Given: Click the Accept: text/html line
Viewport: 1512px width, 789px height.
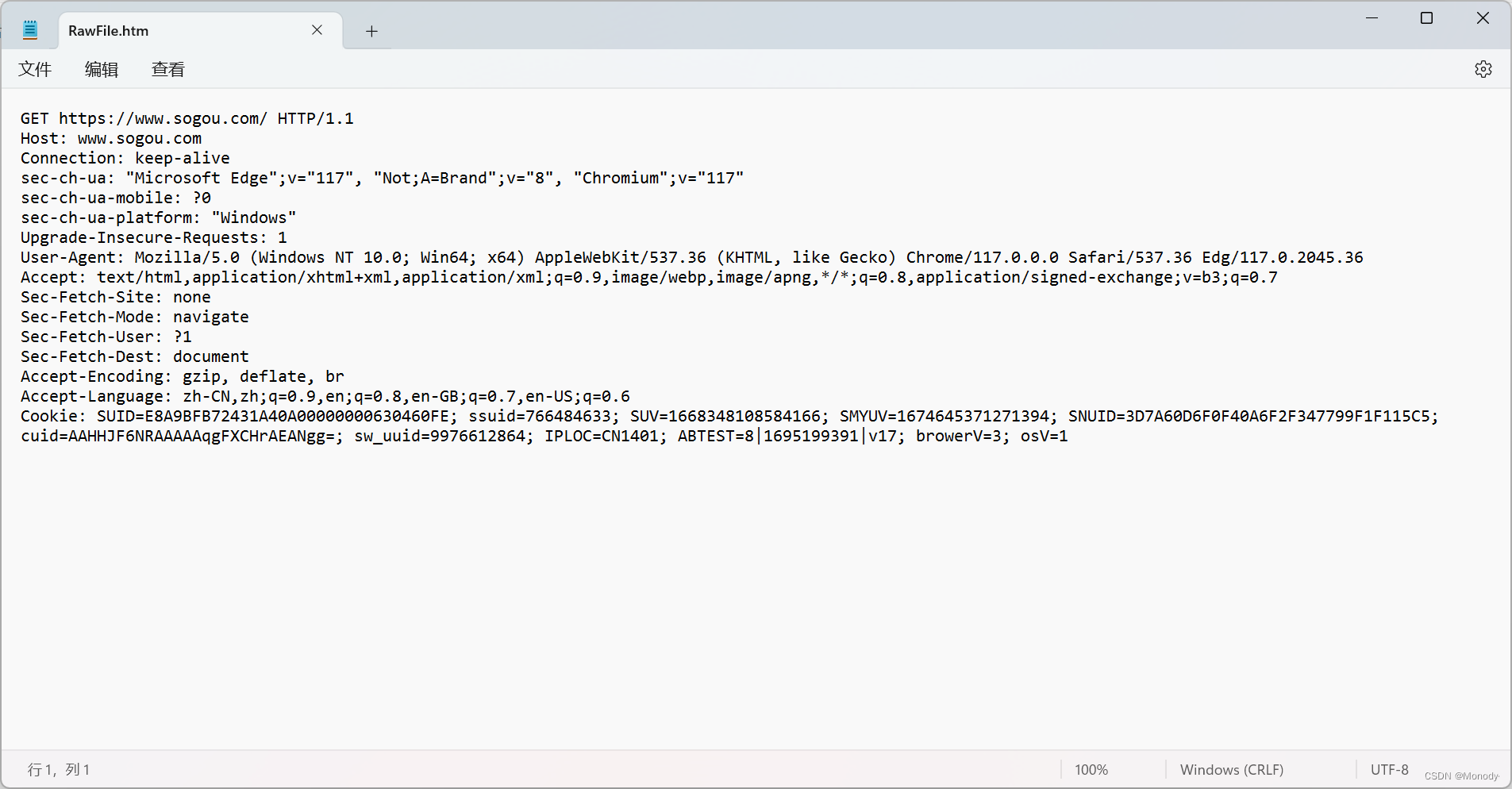Looking at the screenshot, I should [x=649, y=277].
